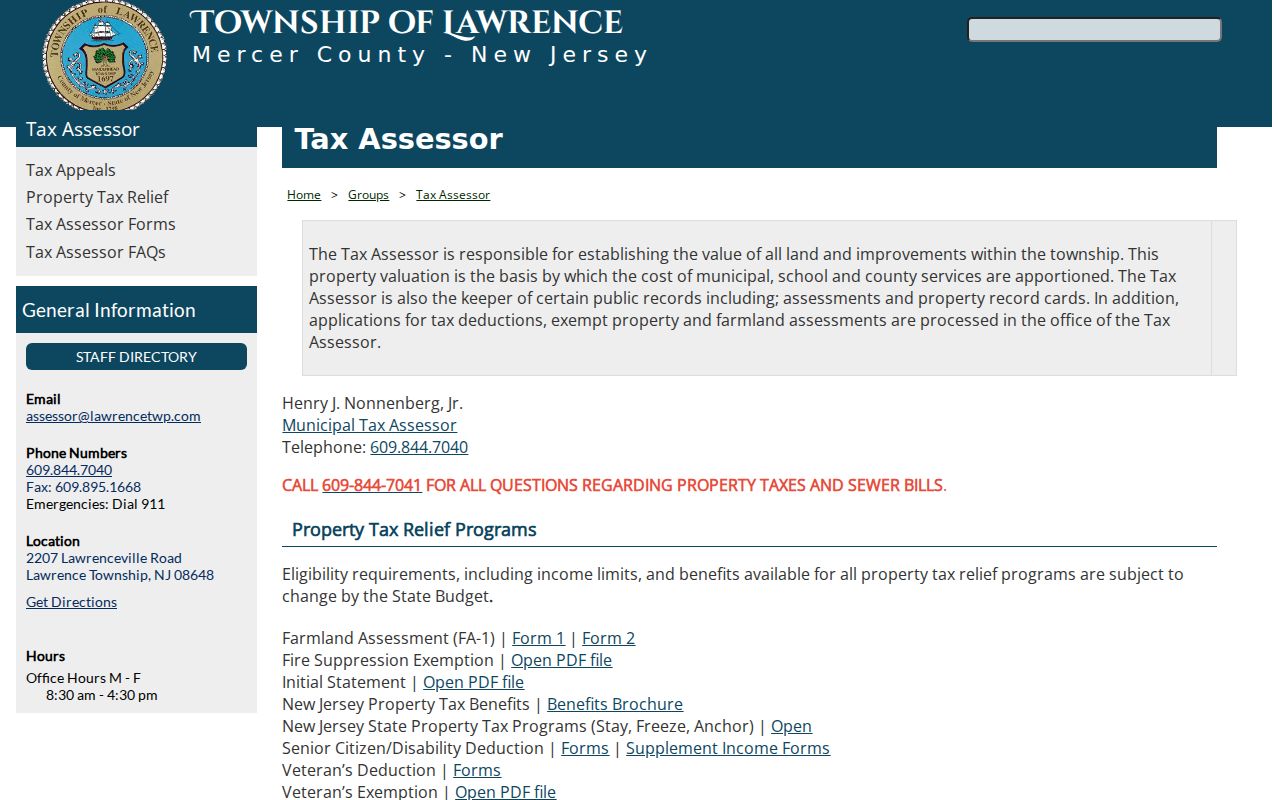Open Tax Assessor FAQs in the sidebar
1280x800 pixels.
pos(96,252)
